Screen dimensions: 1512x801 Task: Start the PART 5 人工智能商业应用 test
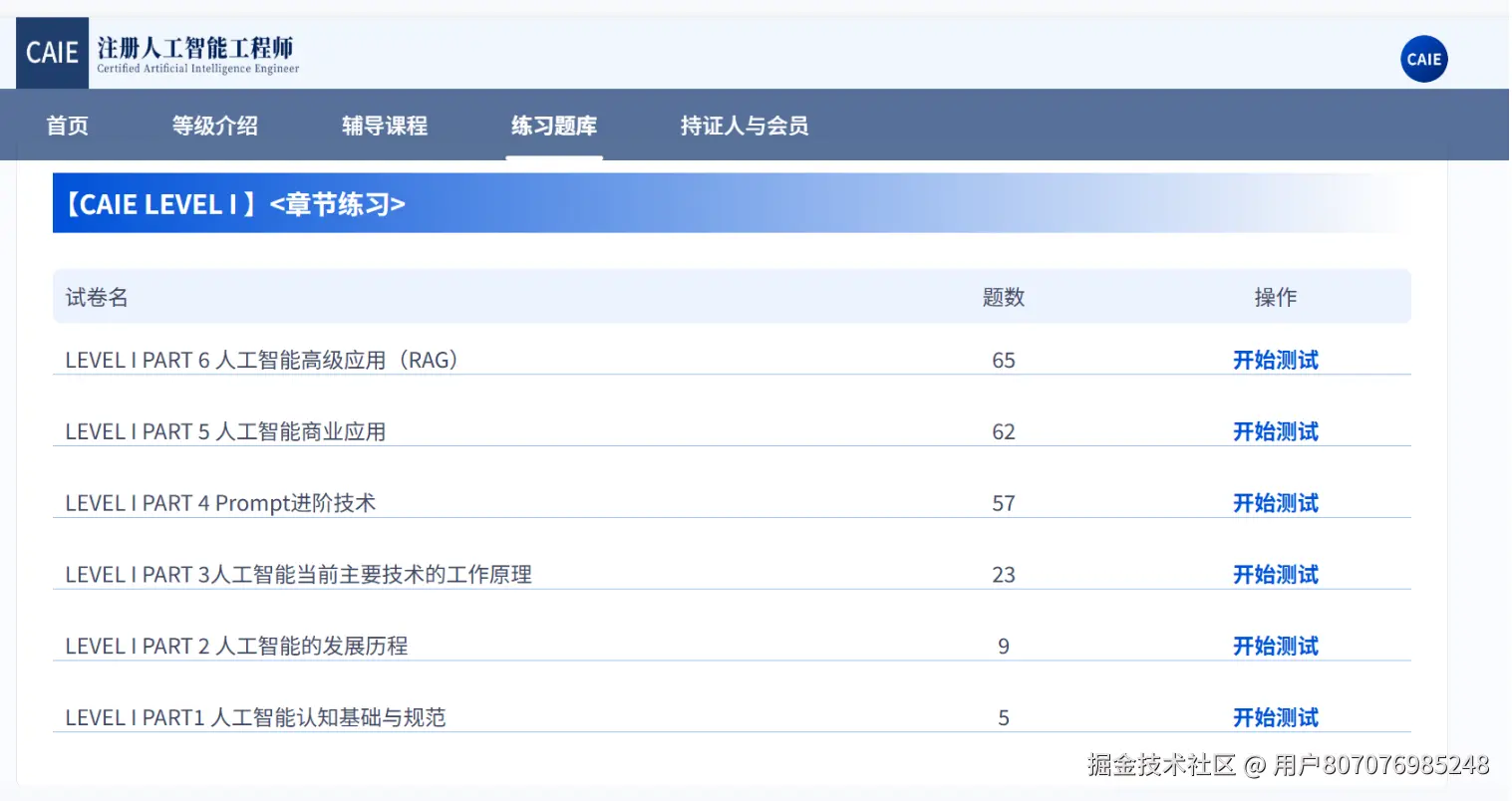coord(1276,431)
